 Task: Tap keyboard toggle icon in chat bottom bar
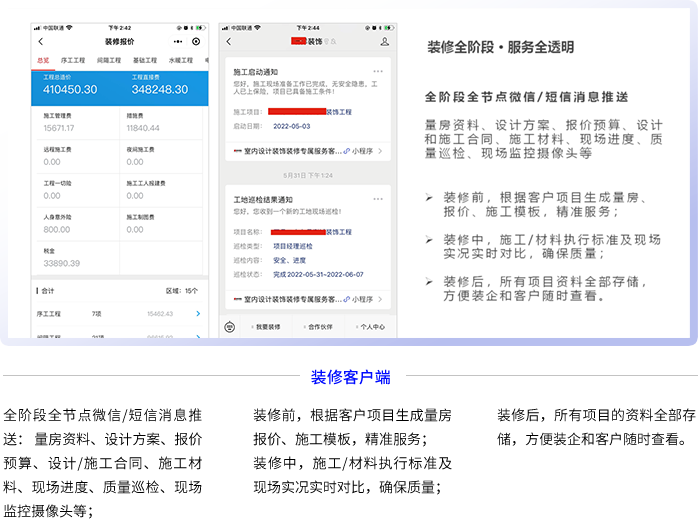pos(230,326)
